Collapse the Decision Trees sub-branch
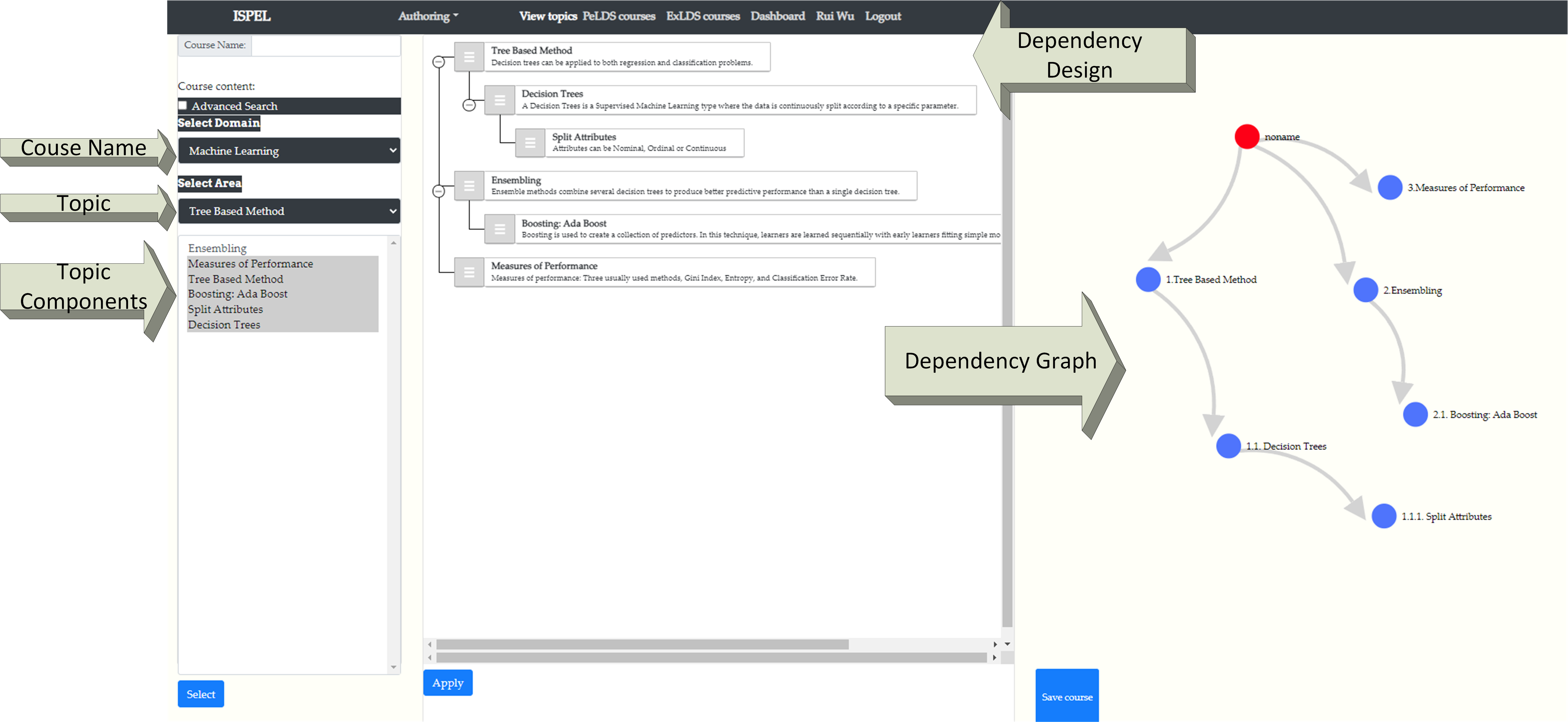1568x722 pixels. tap(469, 105)
